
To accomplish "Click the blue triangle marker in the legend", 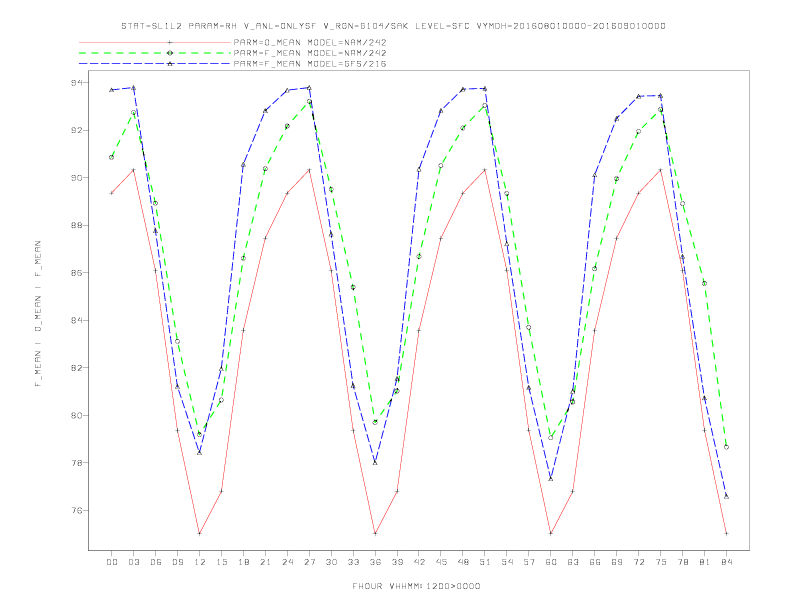I will 170,64.
